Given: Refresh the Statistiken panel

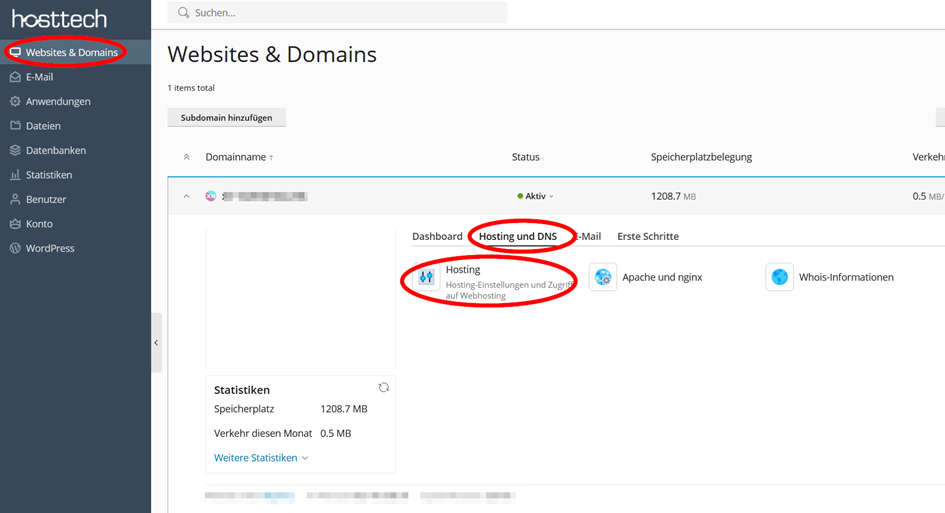Looking at the screenshot, I should 383,388.
